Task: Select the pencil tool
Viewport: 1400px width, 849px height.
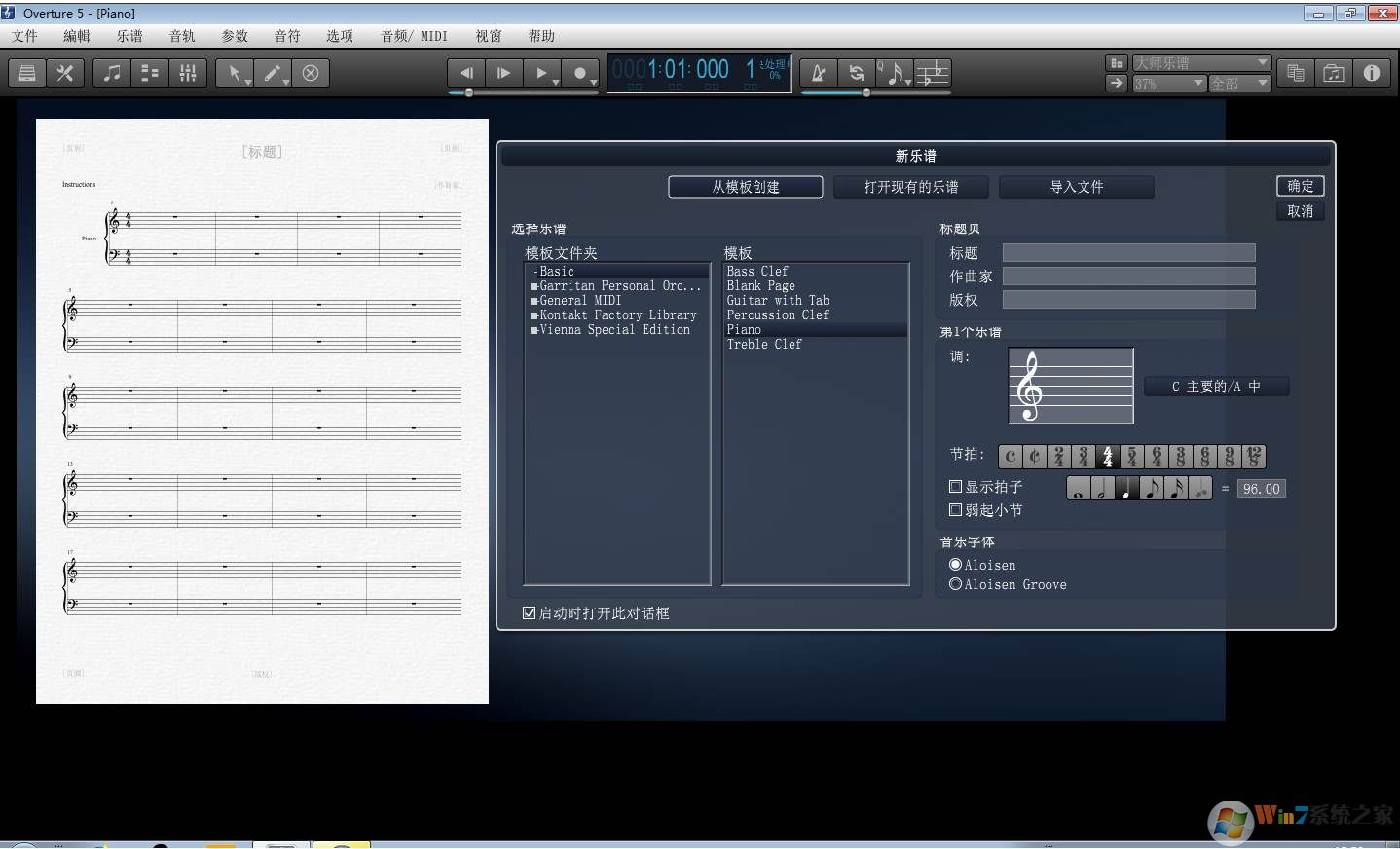Action: coord(273,73)
